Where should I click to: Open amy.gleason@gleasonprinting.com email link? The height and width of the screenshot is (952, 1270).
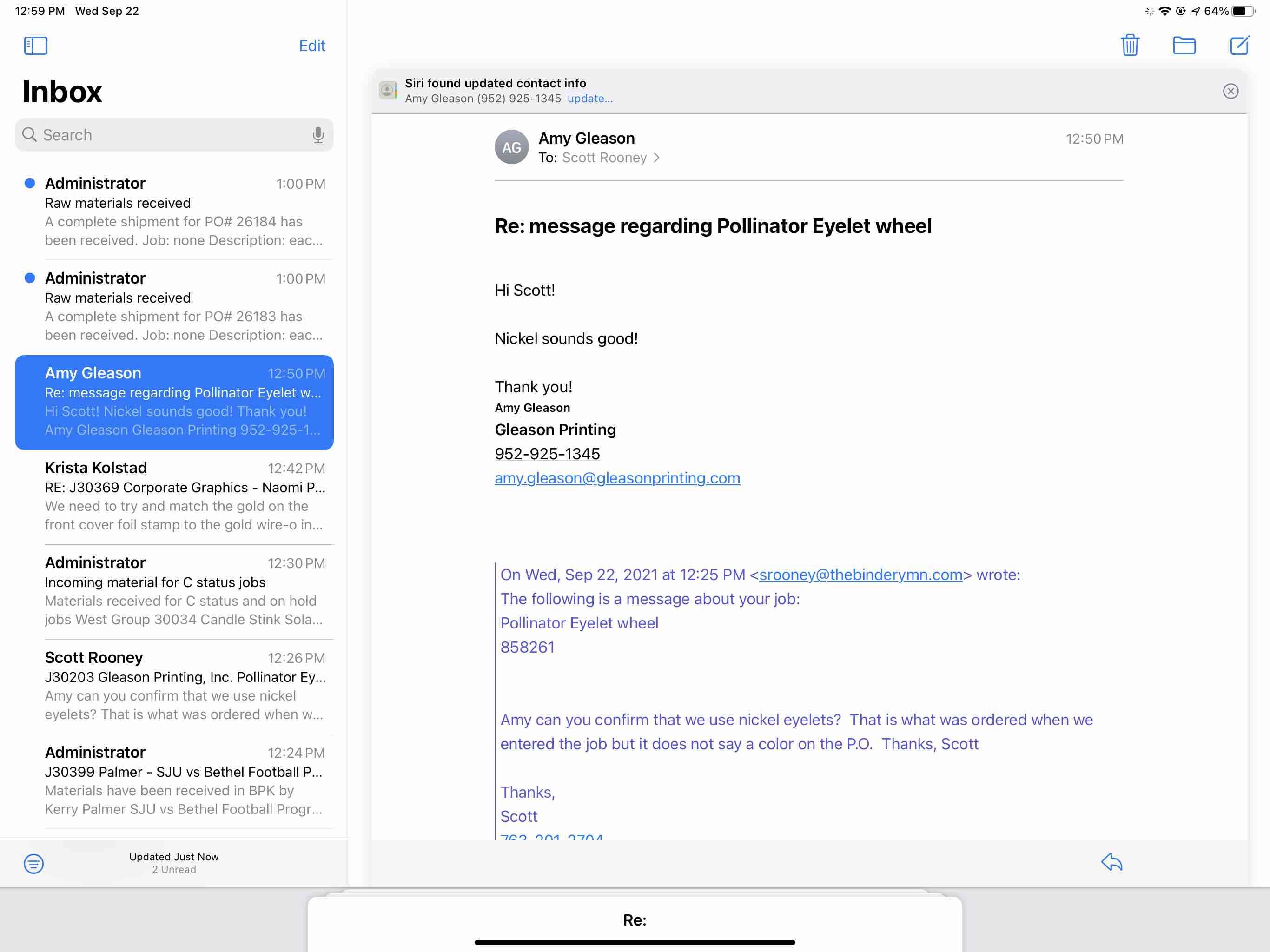(616, 478)
